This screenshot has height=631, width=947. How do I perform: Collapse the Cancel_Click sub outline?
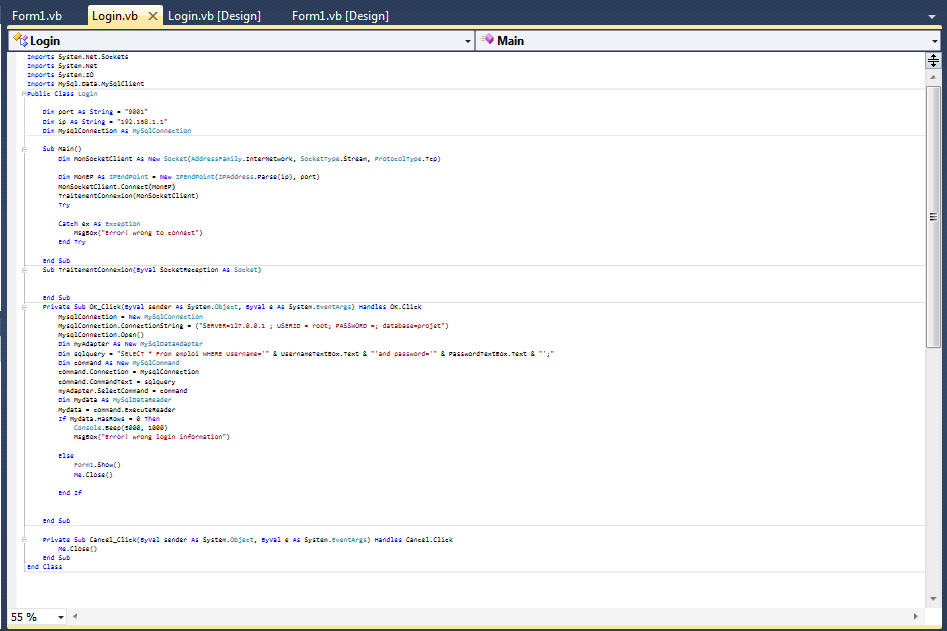[22, 540]
